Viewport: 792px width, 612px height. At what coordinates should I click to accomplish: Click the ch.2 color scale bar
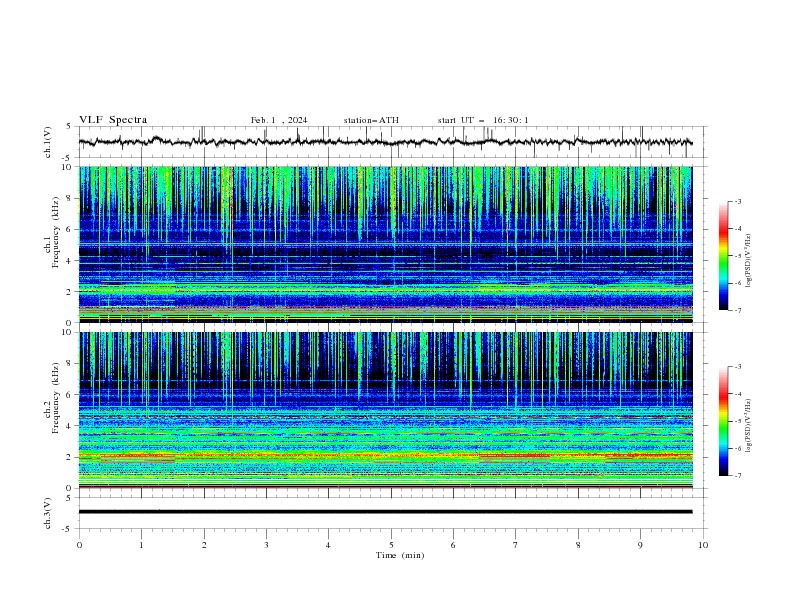coord(723,421)
